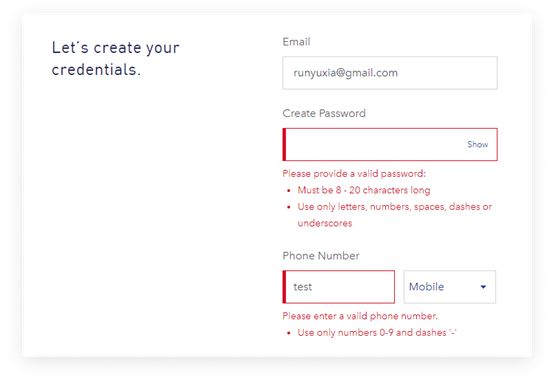Click the "Create Password" label
This screenshot has height=386, width=554.
[324, 113]
